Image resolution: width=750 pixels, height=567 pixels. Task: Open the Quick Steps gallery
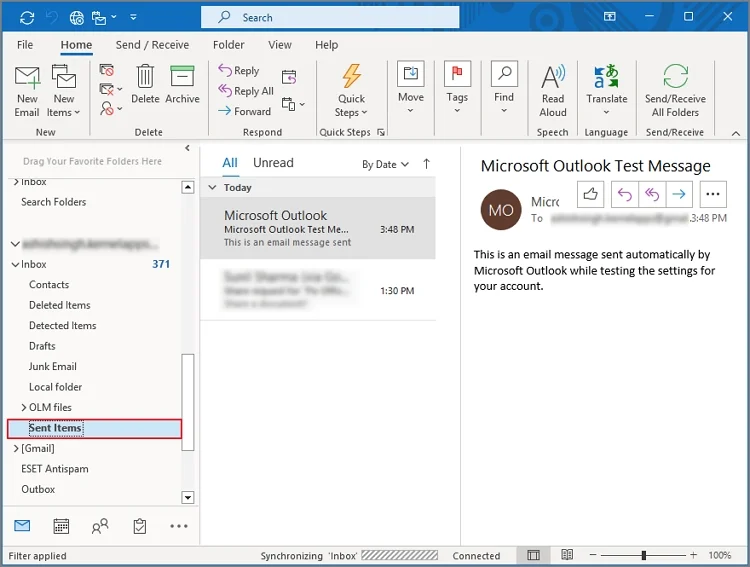point(351,91)
